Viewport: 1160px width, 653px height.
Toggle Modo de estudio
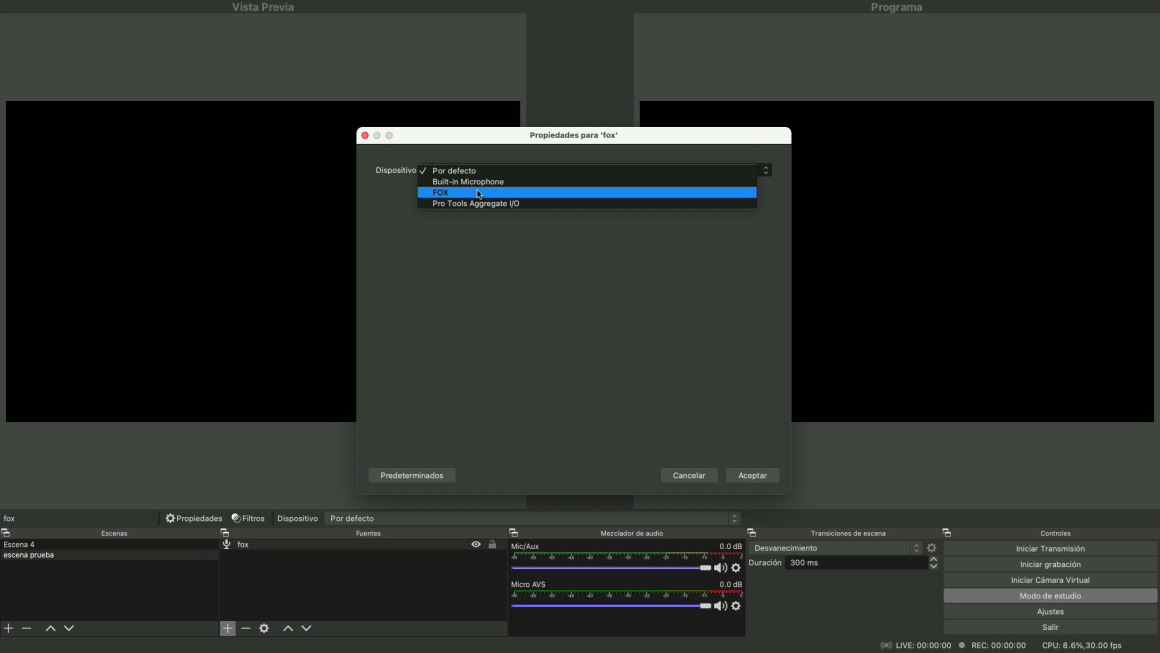[1050, 596]
